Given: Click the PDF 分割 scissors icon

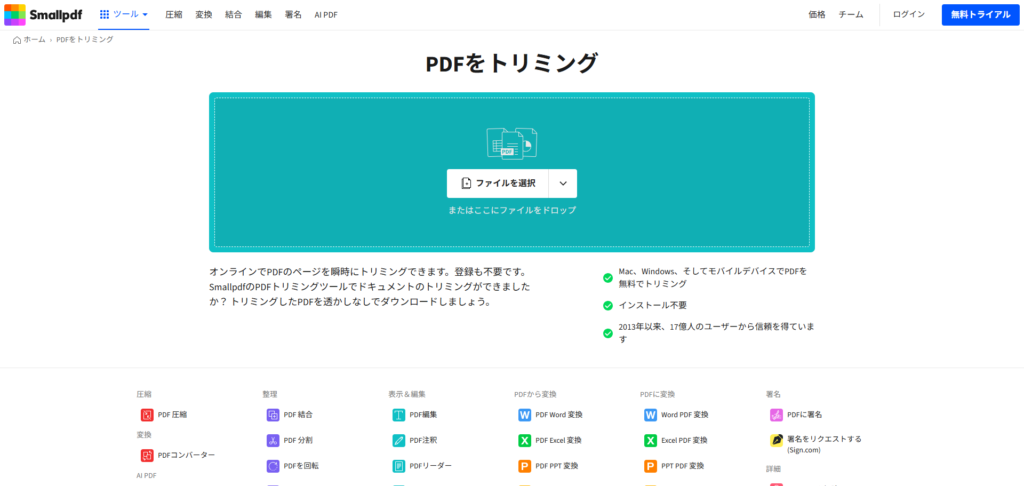Looking at the screenshot, I should tap(273, 440).
